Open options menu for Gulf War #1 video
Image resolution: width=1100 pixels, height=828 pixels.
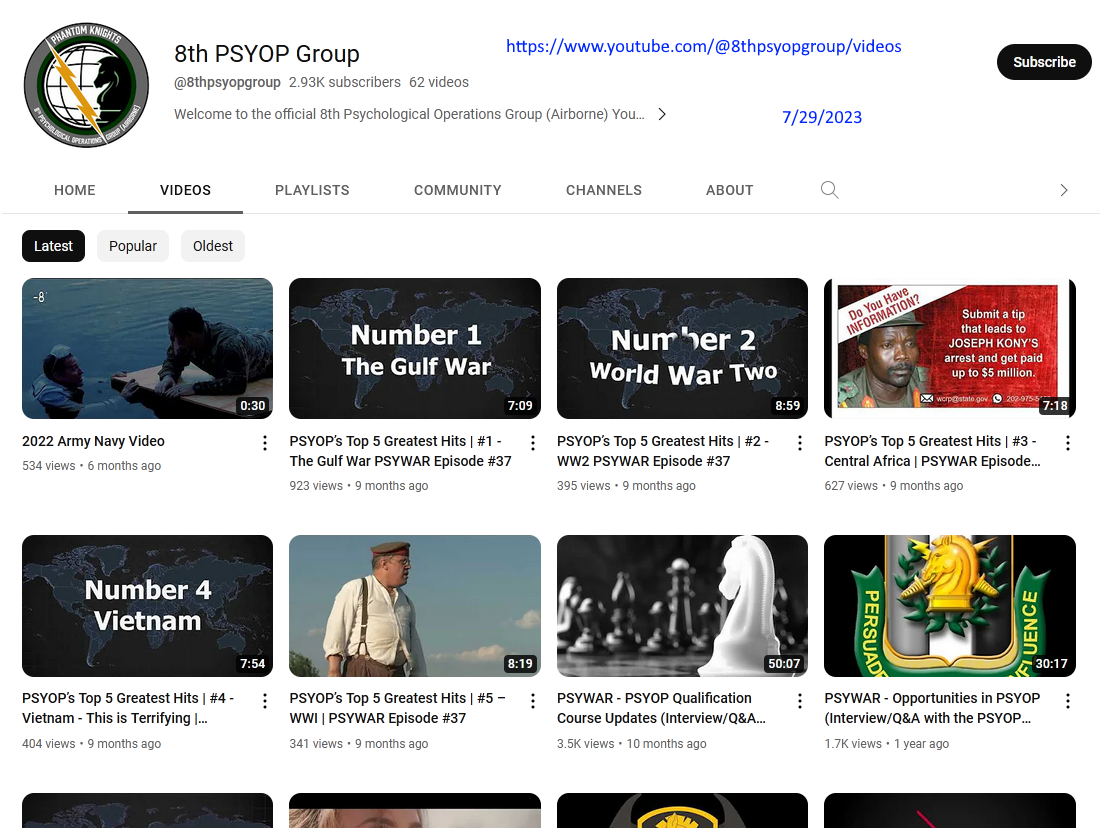click(532, 443)
